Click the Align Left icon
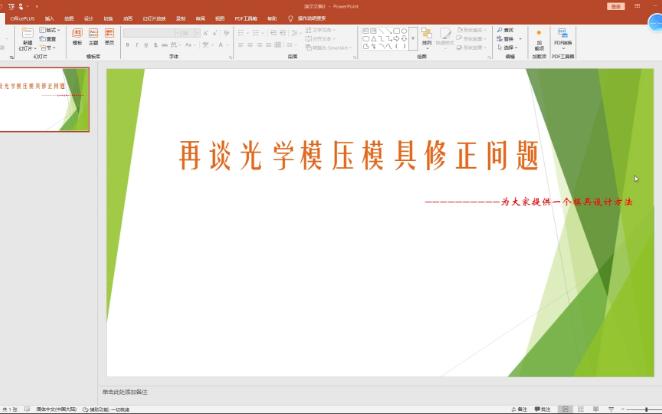The height and width of the screenshot is (414, 662). 241,45
